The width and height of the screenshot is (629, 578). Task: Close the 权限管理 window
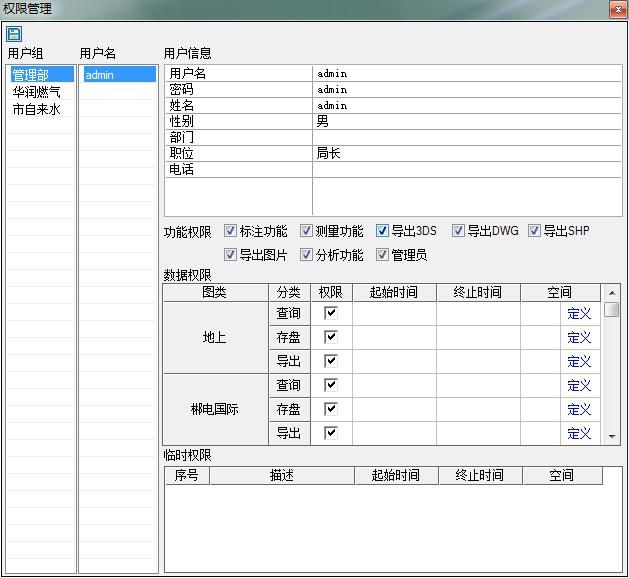tap(615, 8)
